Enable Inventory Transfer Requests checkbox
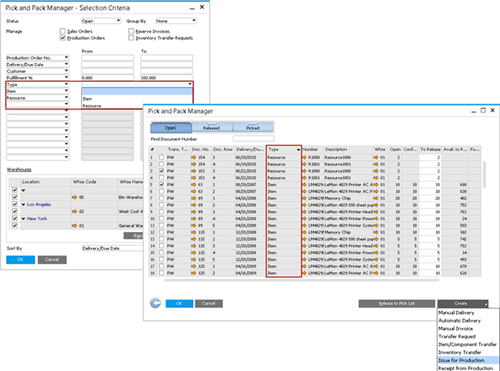This screenshot has height=371, width=500. [x=131, y=38]
